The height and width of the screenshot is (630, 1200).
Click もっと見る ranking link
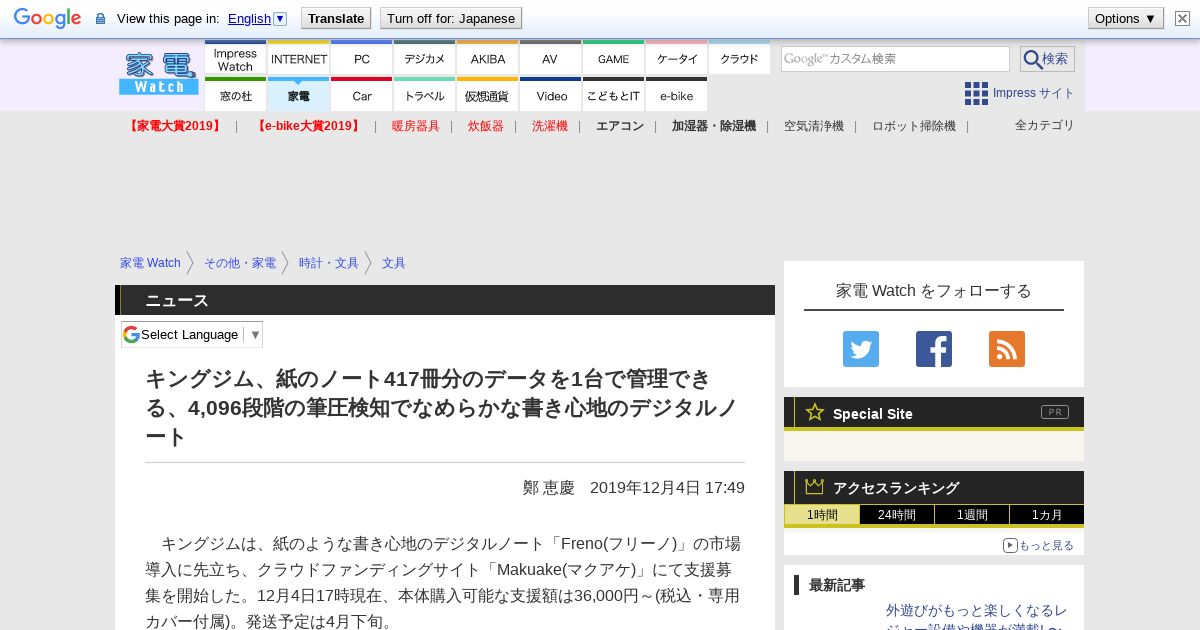coord(1046,545)
